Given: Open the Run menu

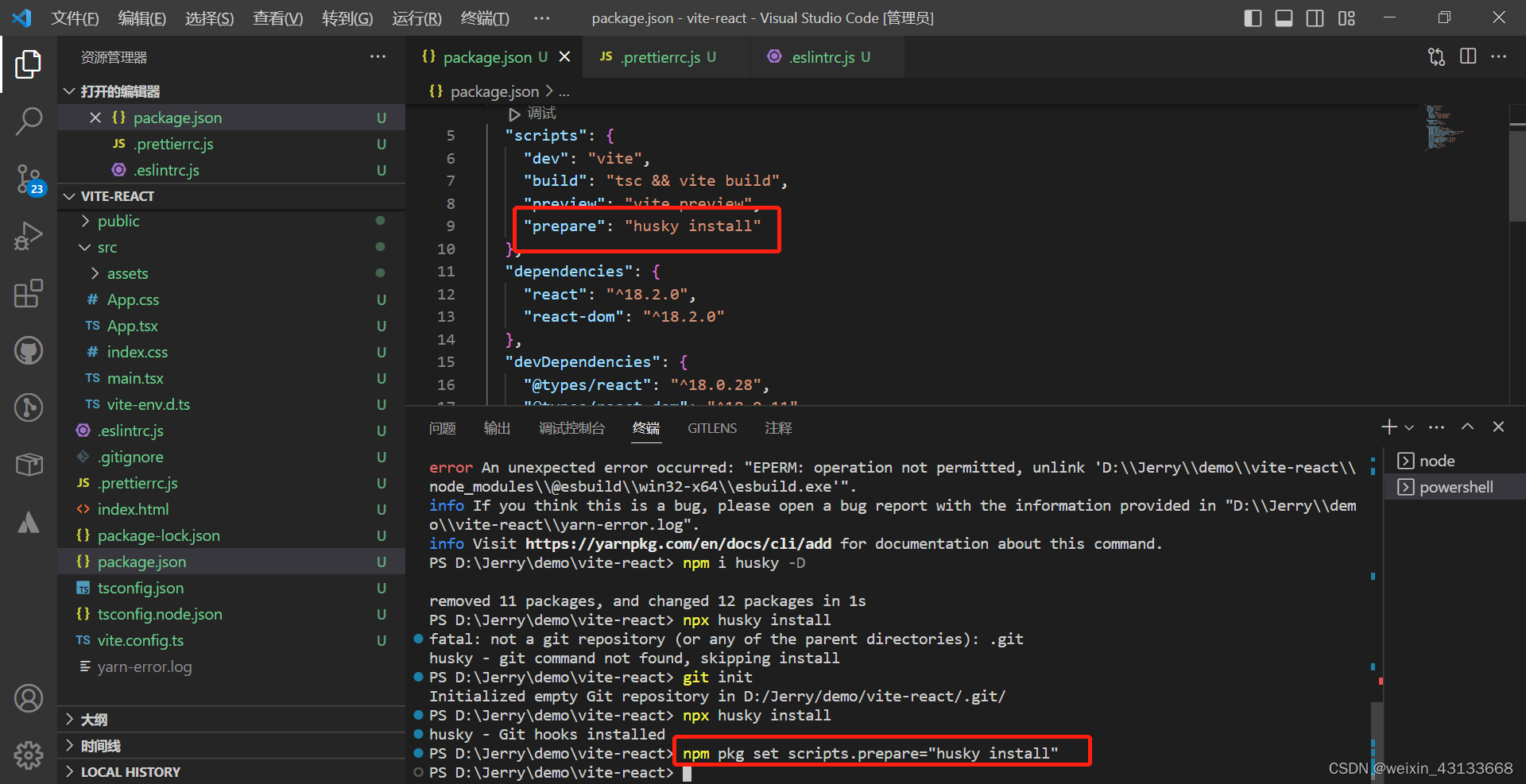Looking at the screenshot, I should 416,18.
